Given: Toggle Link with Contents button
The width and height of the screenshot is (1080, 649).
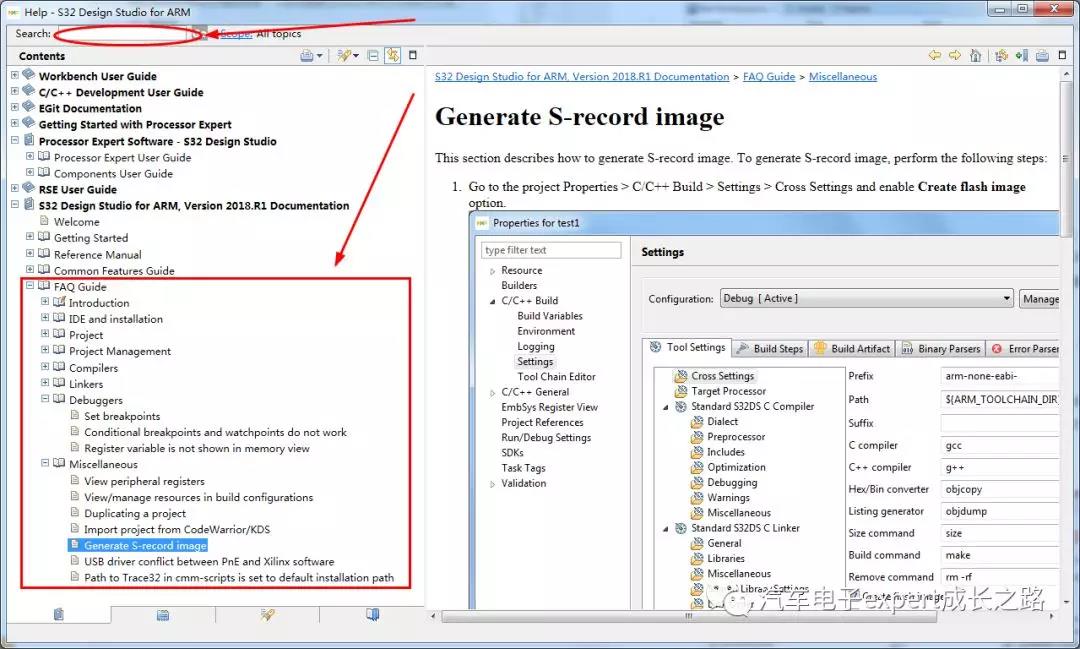Looking at the screenshot, I should coord(392,56).
